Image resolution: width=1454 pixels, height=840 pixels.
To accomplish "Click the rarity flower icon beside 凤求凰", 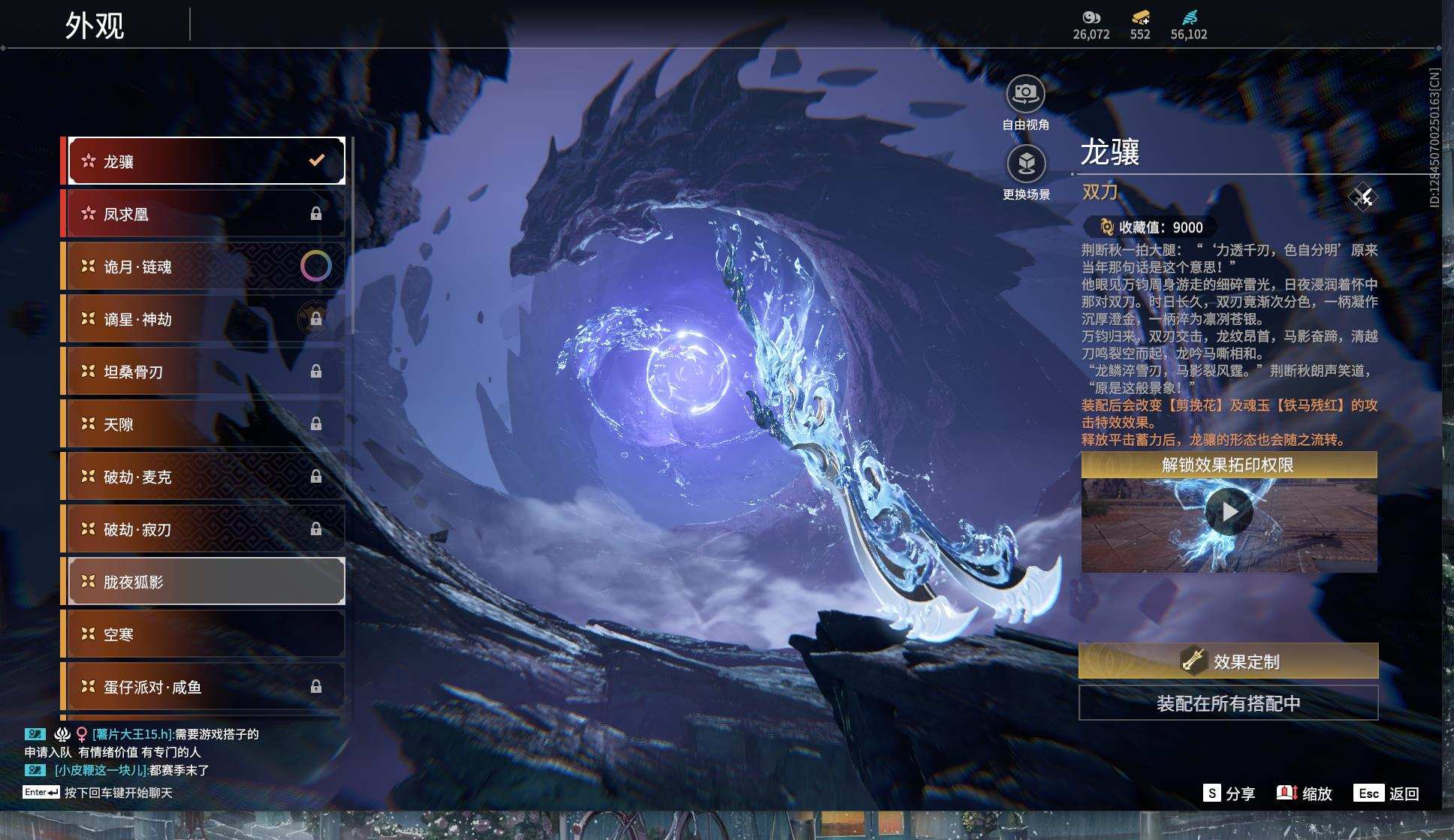I will click(89, 213).
